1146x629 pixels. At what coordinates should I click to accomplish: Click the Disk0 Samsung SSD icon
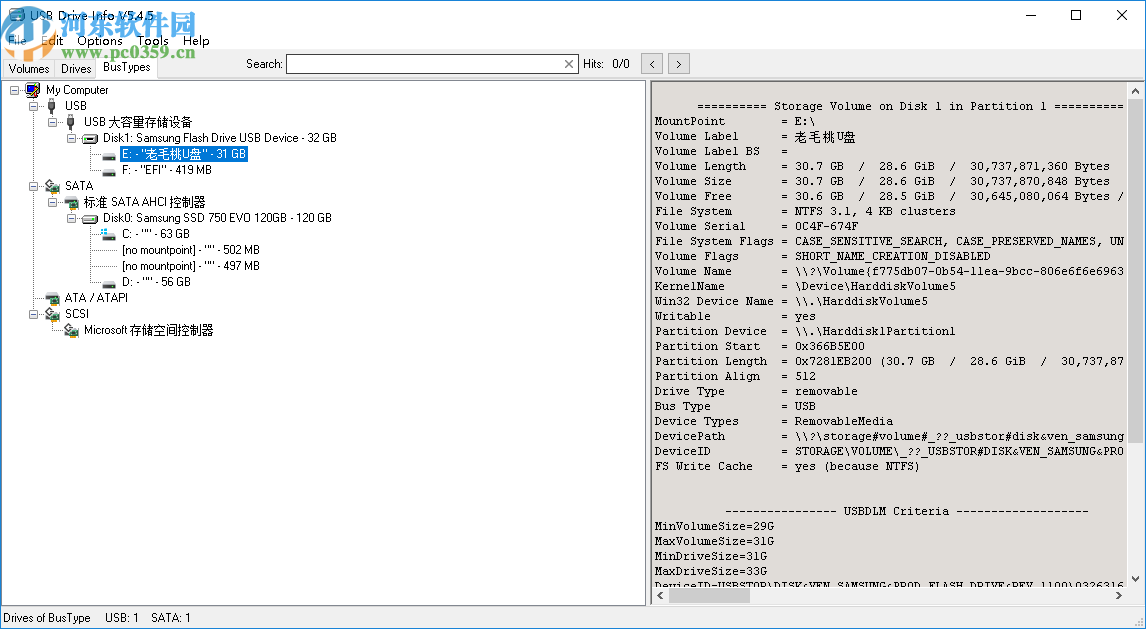pyautogui.click(x=90, y=218)
